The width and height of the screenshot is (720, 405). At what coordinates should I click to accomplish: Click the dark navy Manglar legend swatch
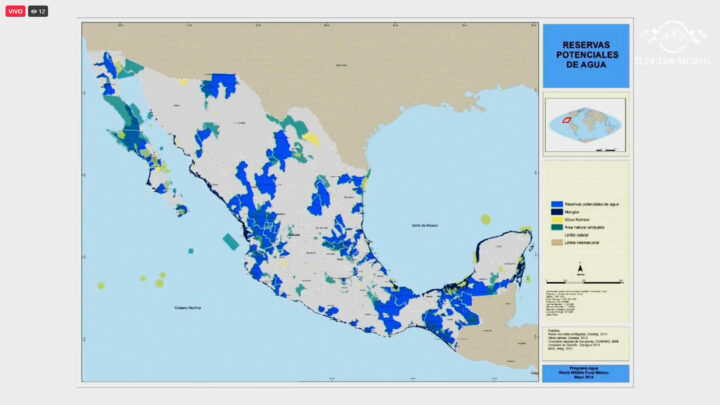[556, 212]
